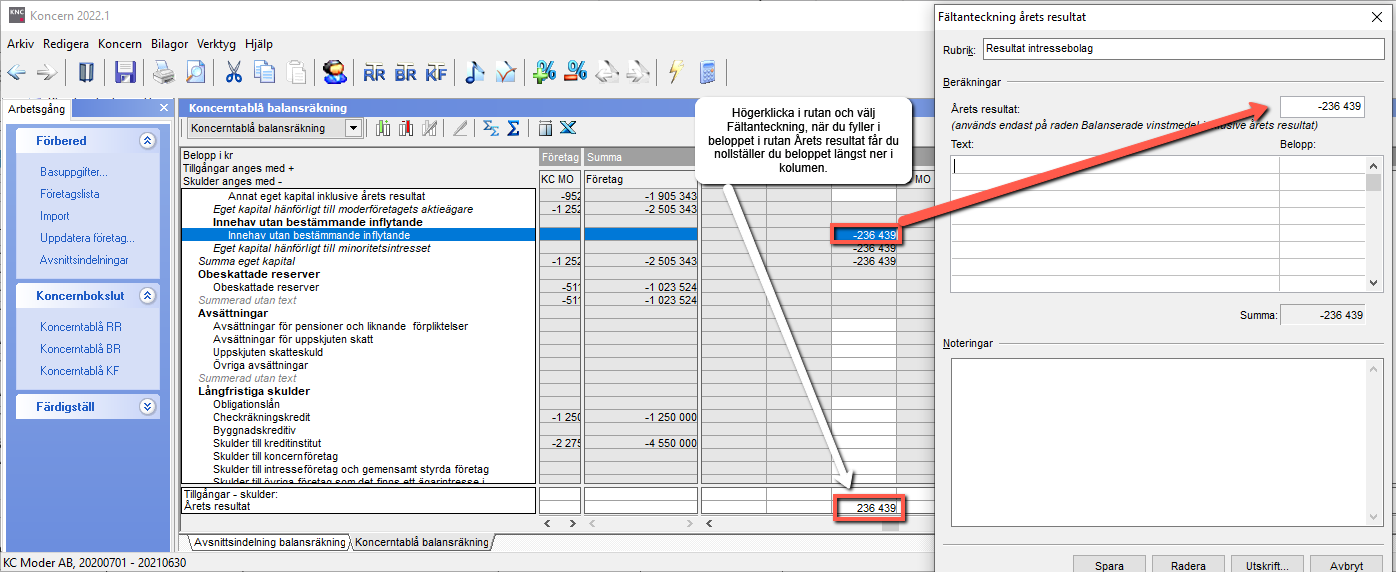Open Koncerntablå BR link in sidebar

(x=81, y=349)
